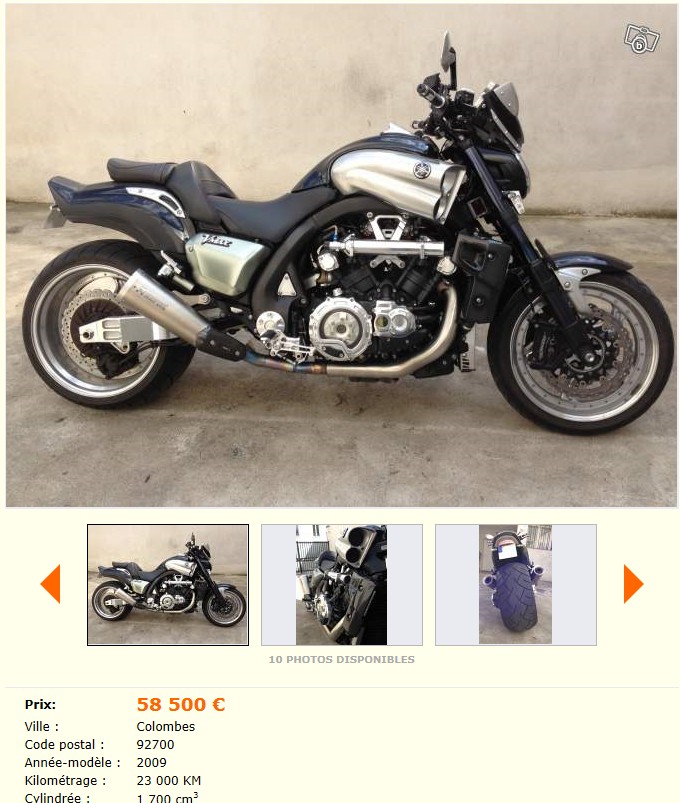Click the camera watermark icon on photo
This screenshot has height=803, width=680.
642,38
